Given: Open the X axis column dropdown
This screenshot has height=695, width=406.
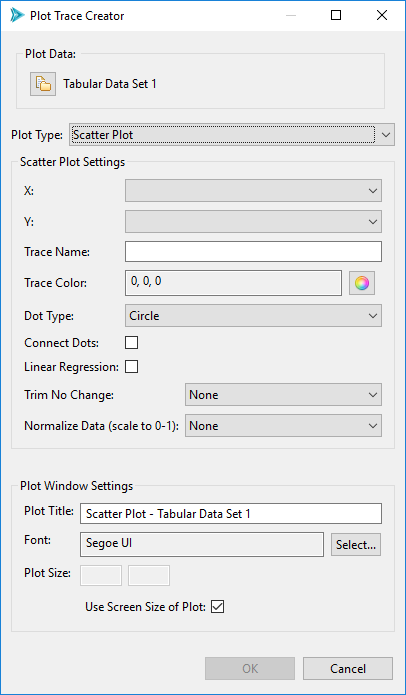Looking at the screenshot, I should coord(253,191).
